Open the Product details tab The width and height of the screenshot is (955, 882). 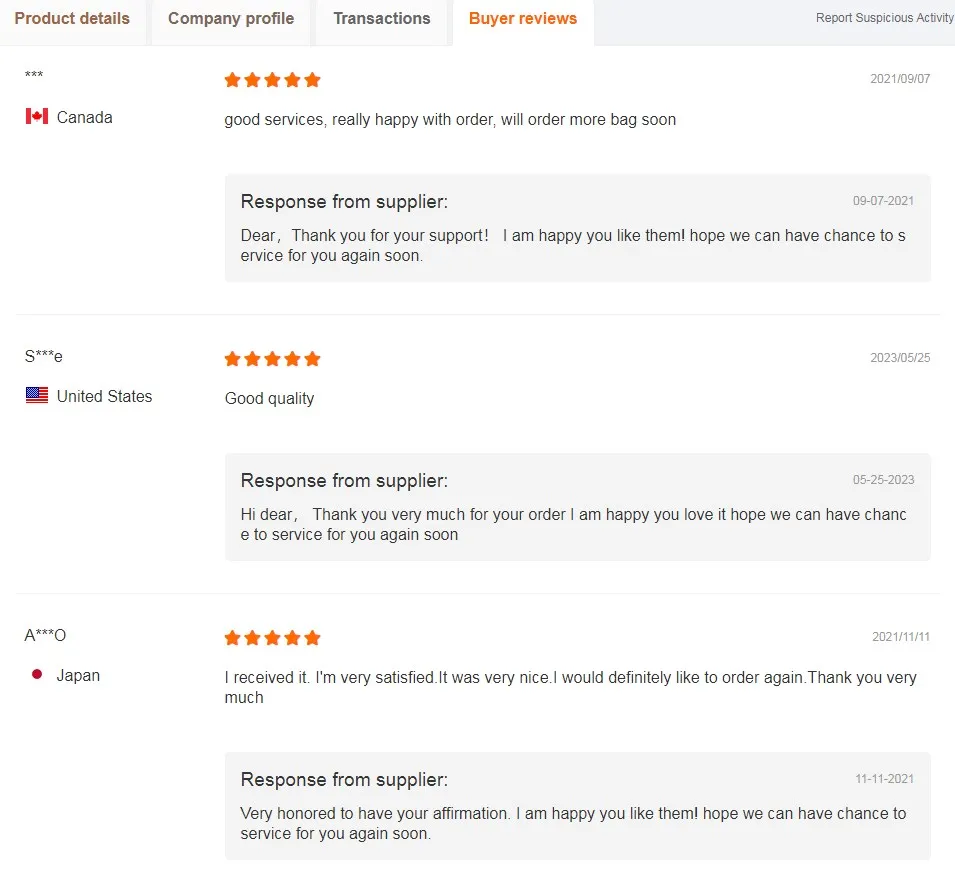(72, 18)
